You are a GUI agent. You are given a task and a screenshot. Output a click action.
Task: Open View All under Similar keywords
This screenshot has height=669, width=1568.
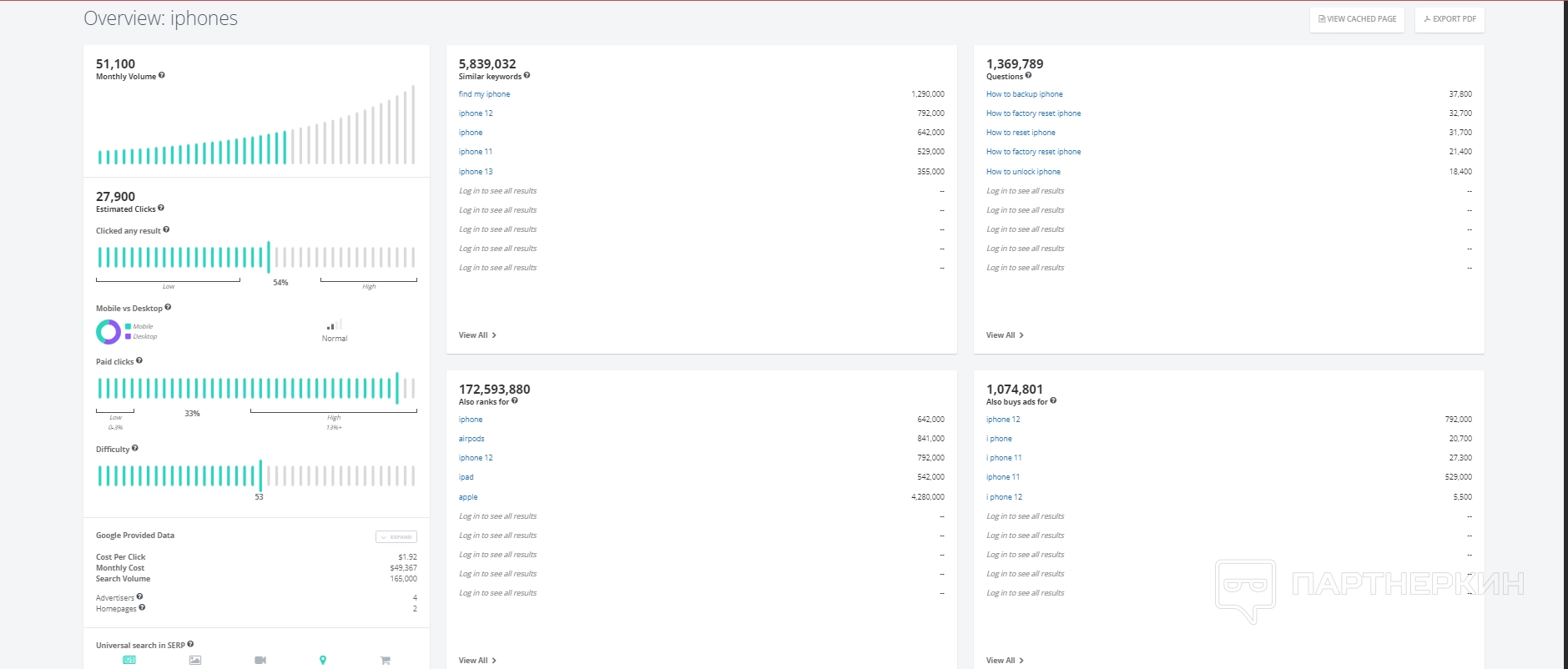477,335
